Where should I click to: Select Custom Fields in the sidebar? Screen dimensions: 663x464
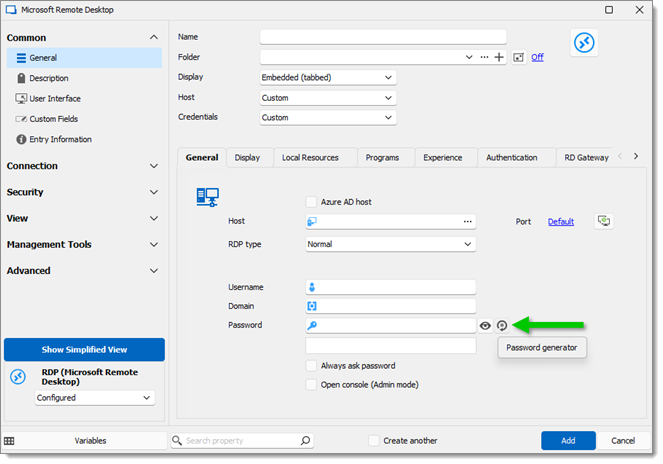click(84, 119)
